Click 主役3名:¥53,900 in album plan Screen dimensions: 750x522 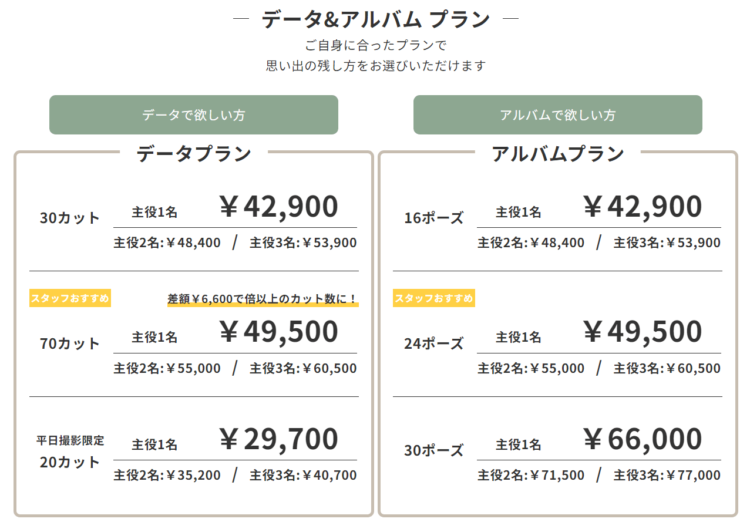pyautogui.click(x=667, y=243)
